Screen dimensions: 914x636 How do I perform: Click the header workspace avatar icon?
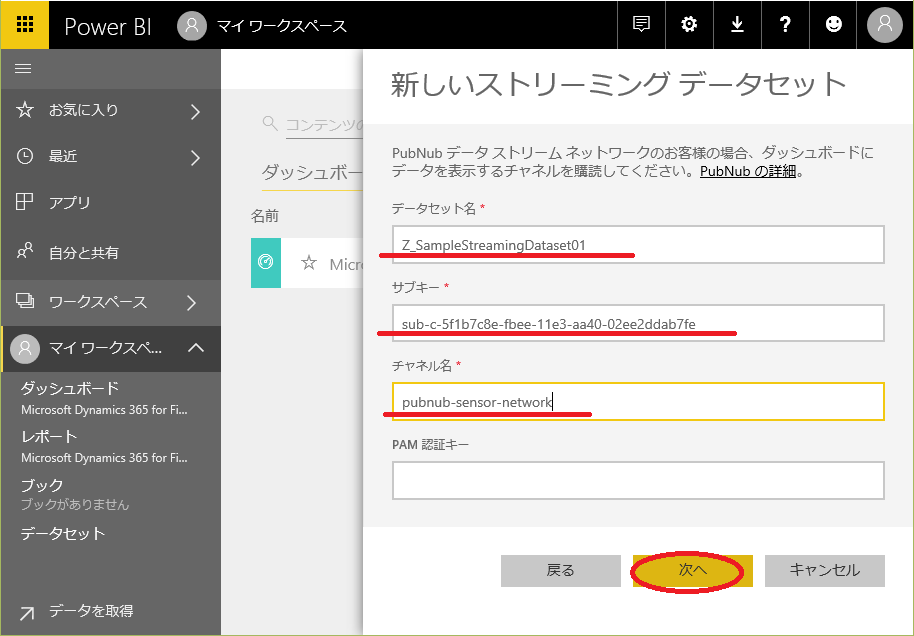click(x=192, y=26)
